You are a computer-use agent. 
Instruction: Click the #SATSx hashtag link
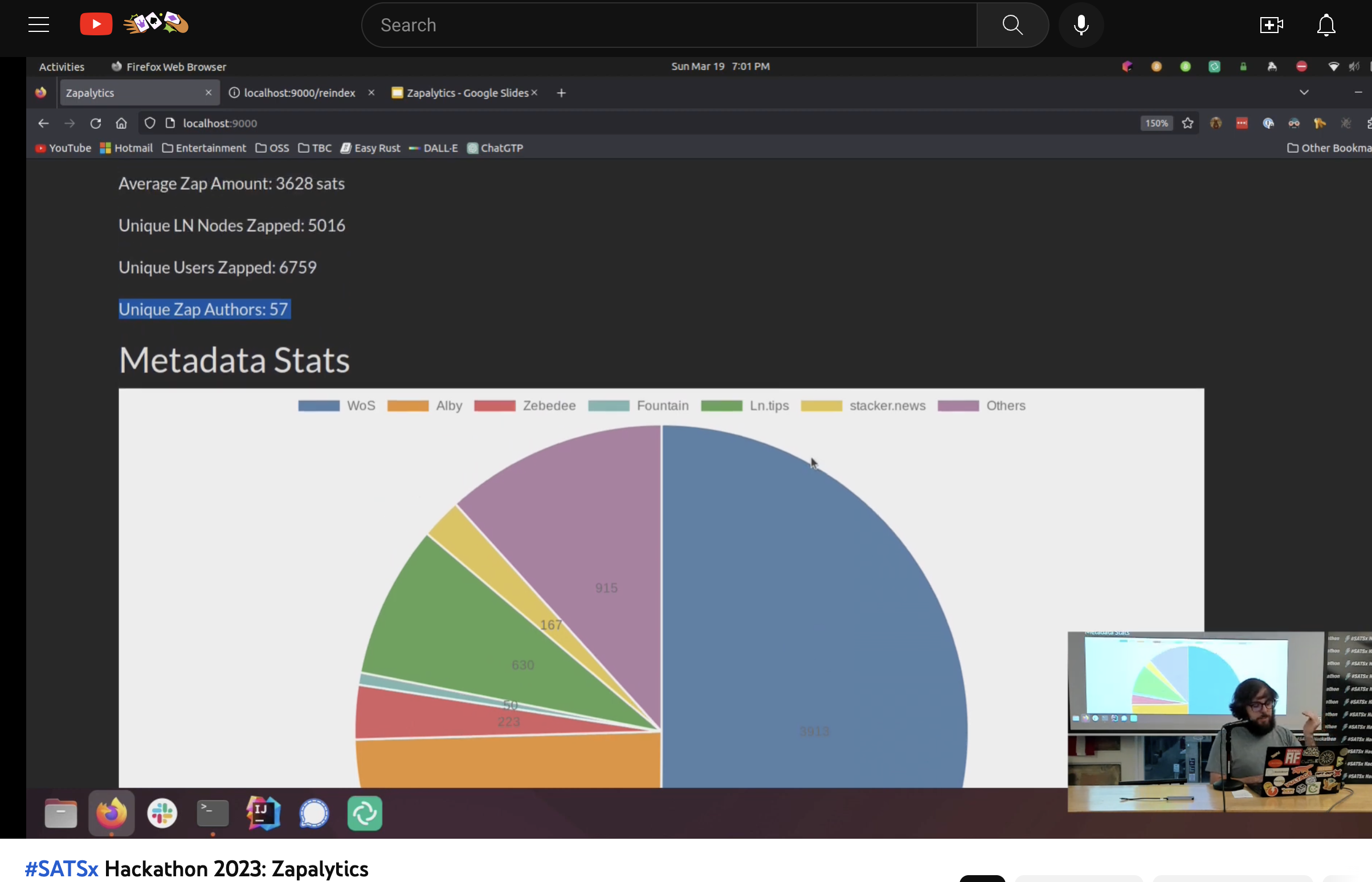62,868
